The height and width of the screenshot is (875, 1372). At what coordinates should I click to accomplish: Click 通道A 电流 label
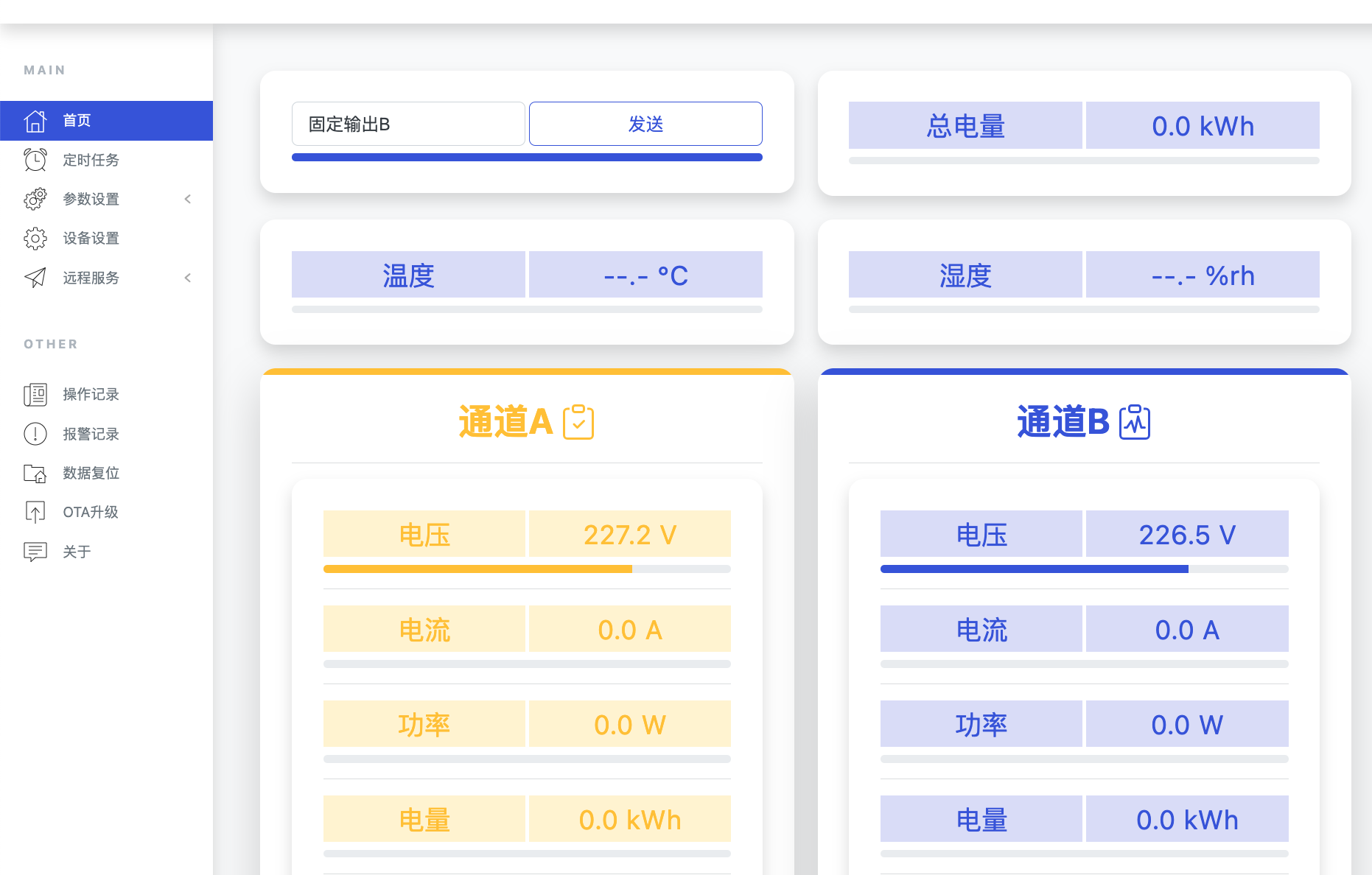pos(424,629)
